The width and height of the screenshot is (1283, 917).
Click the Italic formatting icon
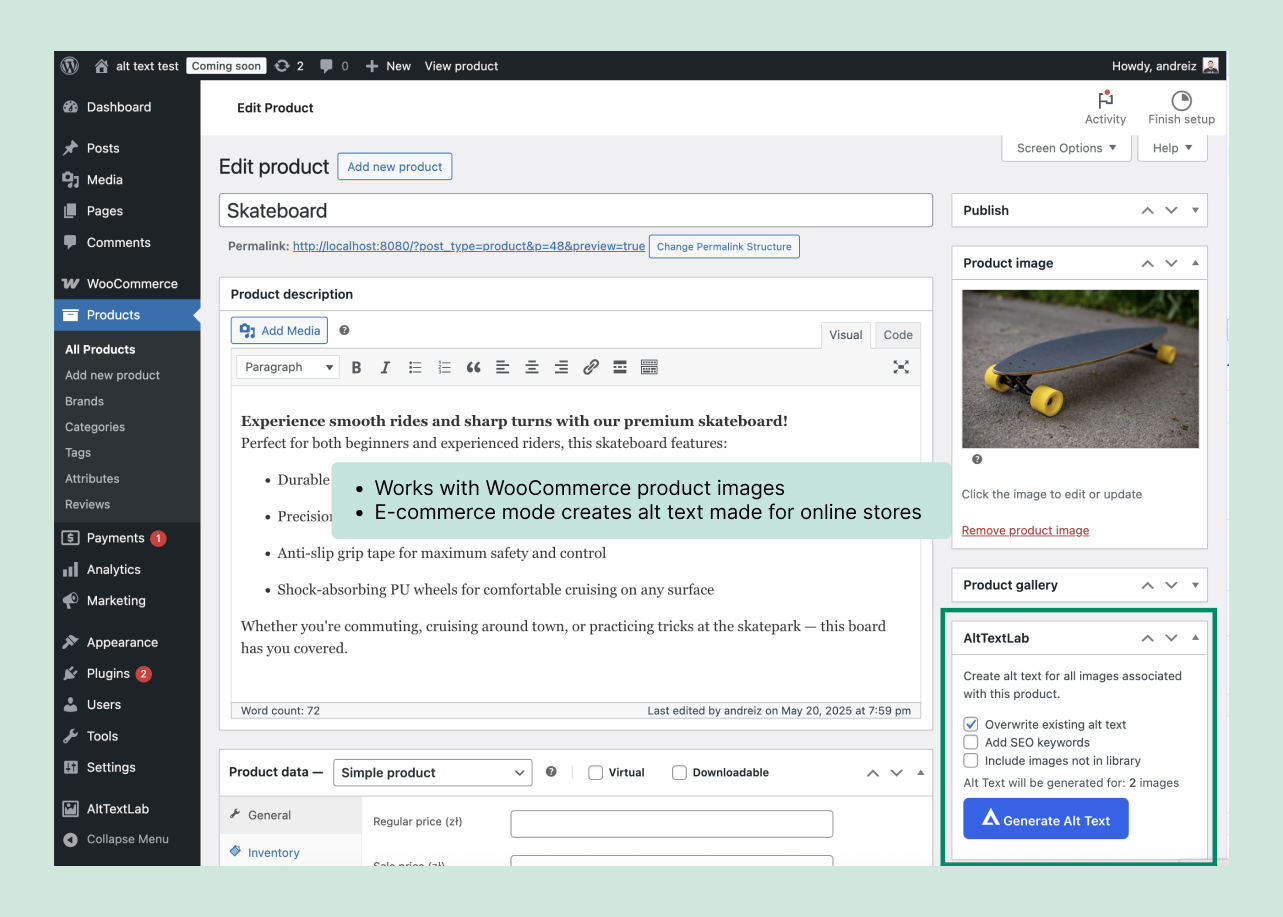coord(385,367)
